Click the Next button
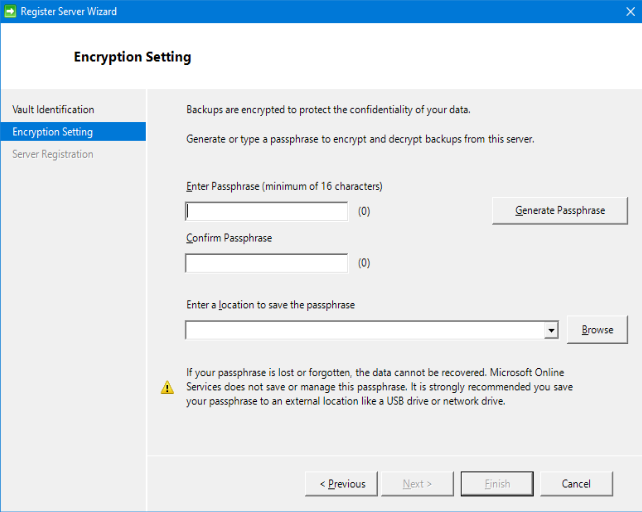This screenshot has height=512, width=642. tap(417, 484)
